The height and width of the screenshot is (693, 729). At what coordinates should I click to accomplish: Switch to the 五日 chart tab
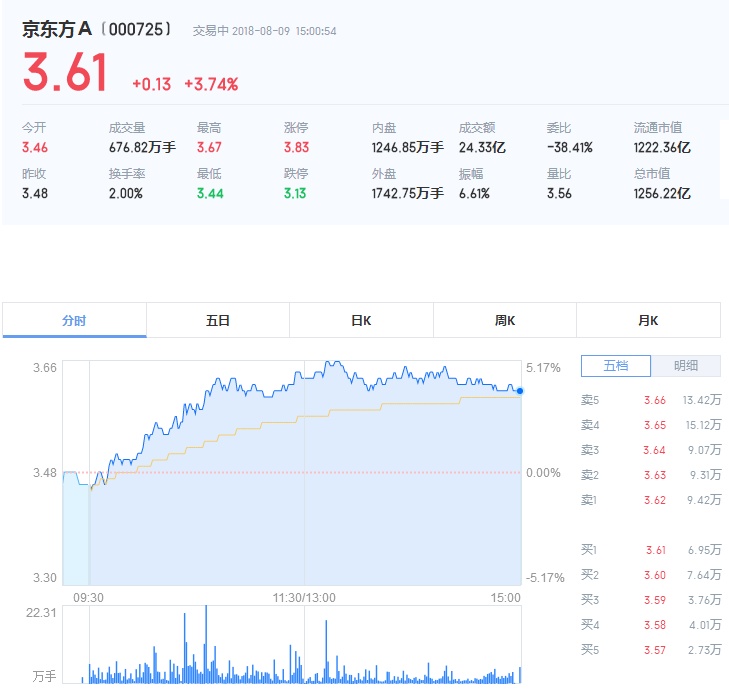[218, 321]
